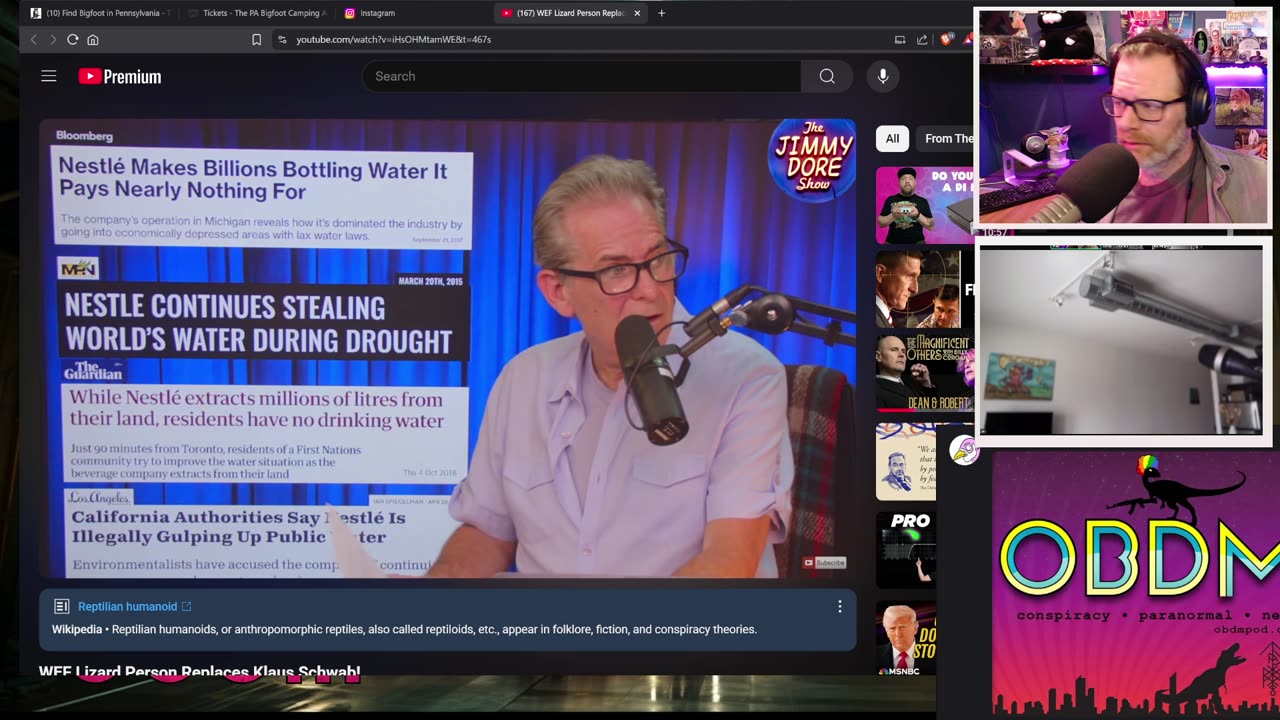
Task: Open the YouTube hamburger guide menu
Action: (x=48, y=76)
